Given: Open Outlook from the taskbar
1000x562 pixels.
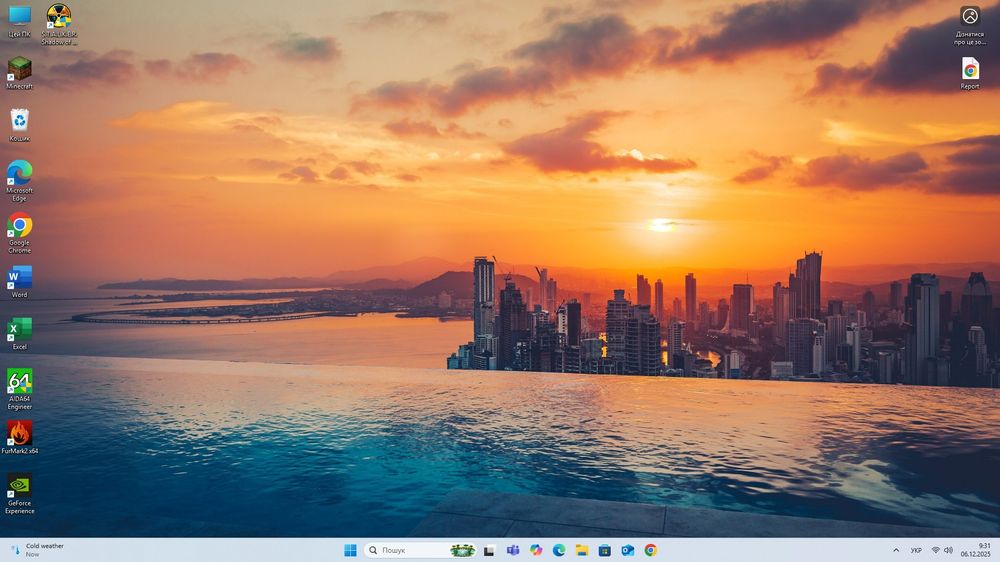Looking at the screenshot, I should pos(628,550).
